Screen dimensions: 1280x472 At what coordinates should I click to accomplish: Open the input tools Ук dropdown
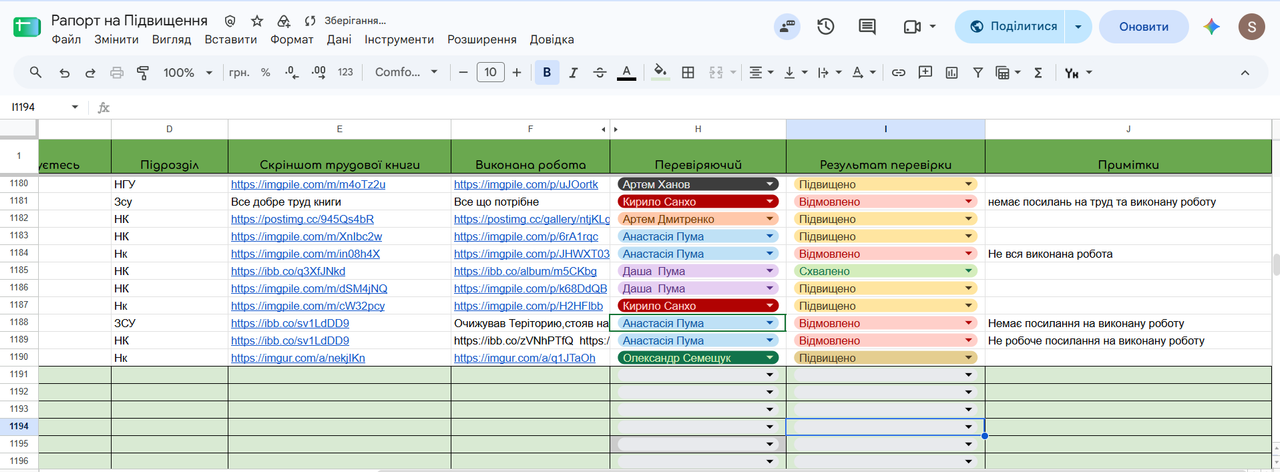[x=1077, y=72]
